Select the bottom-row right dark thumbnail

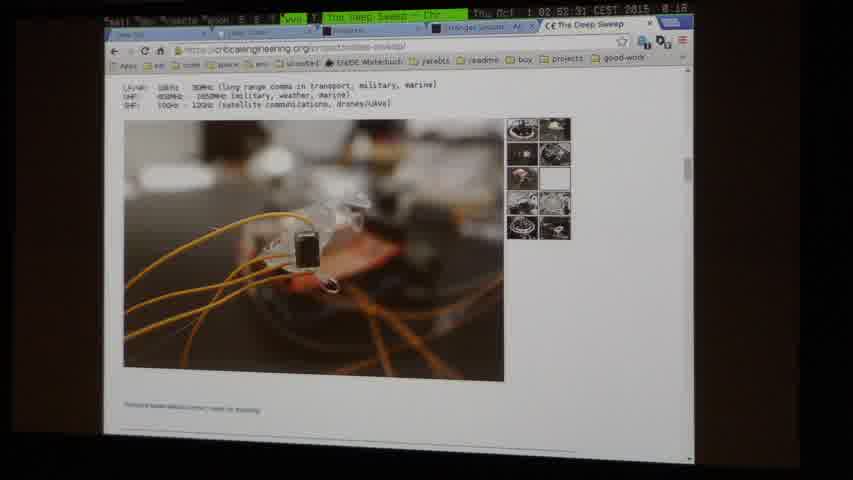(x=555, y=227)
